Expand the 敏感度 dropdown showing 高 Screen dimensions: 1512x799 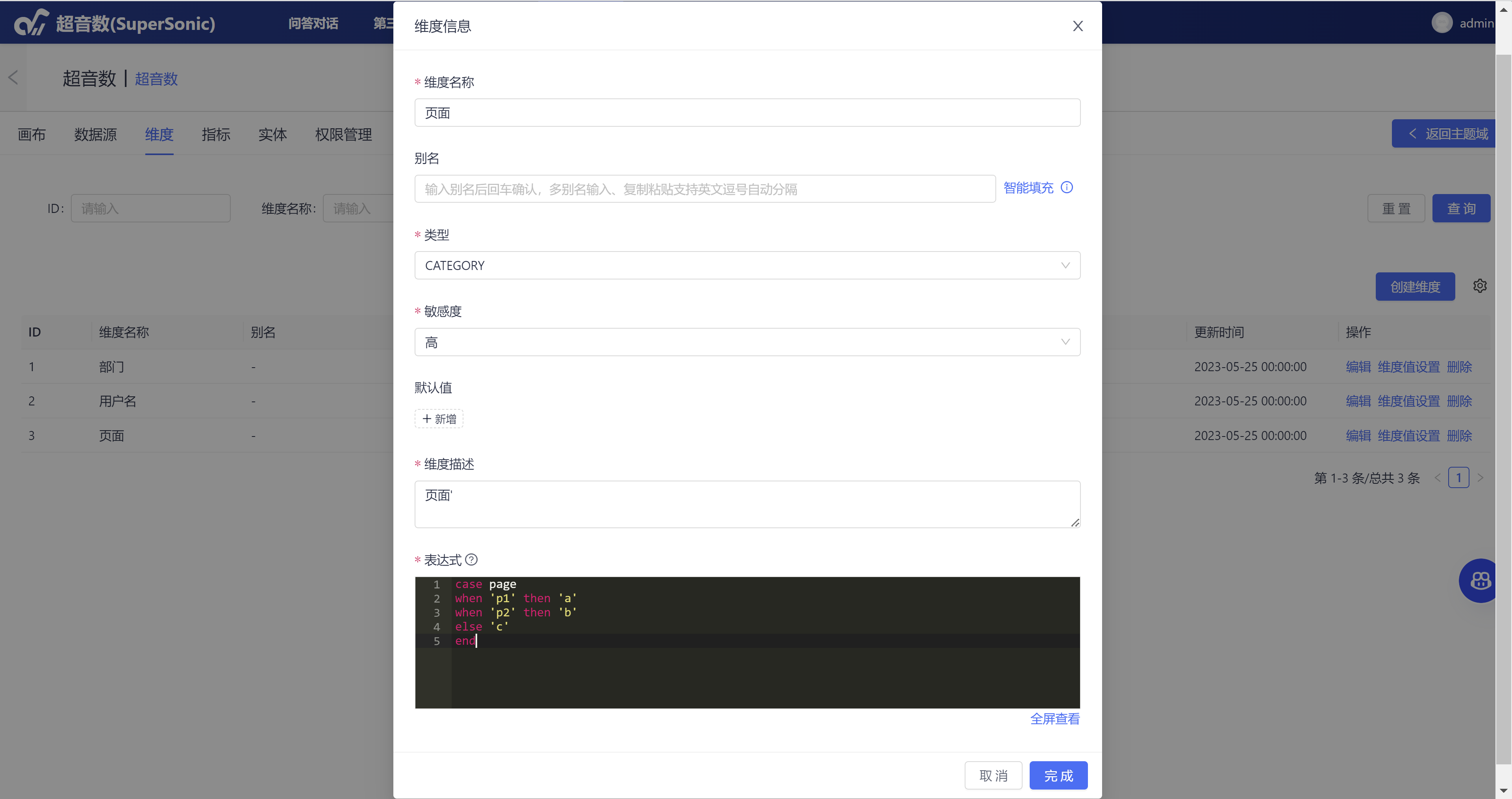(x=747, y=342)
